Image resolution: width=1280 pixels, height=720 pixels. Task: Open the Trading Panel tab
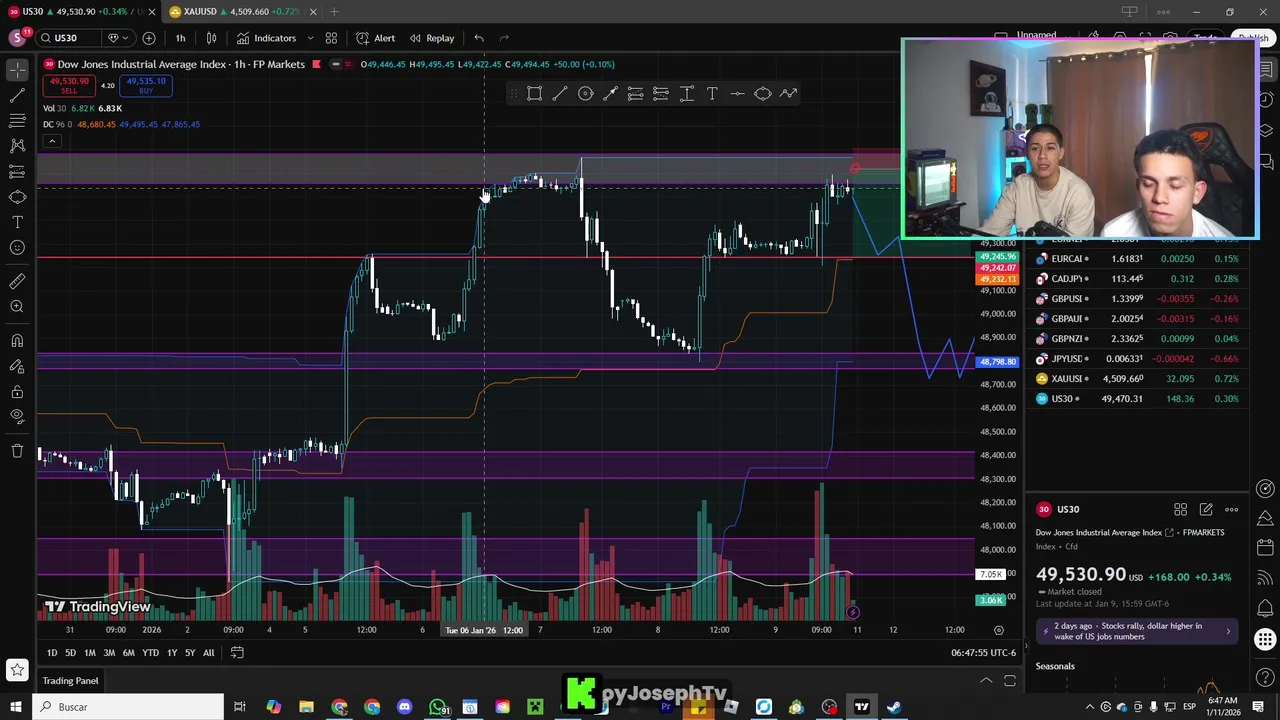70,681
